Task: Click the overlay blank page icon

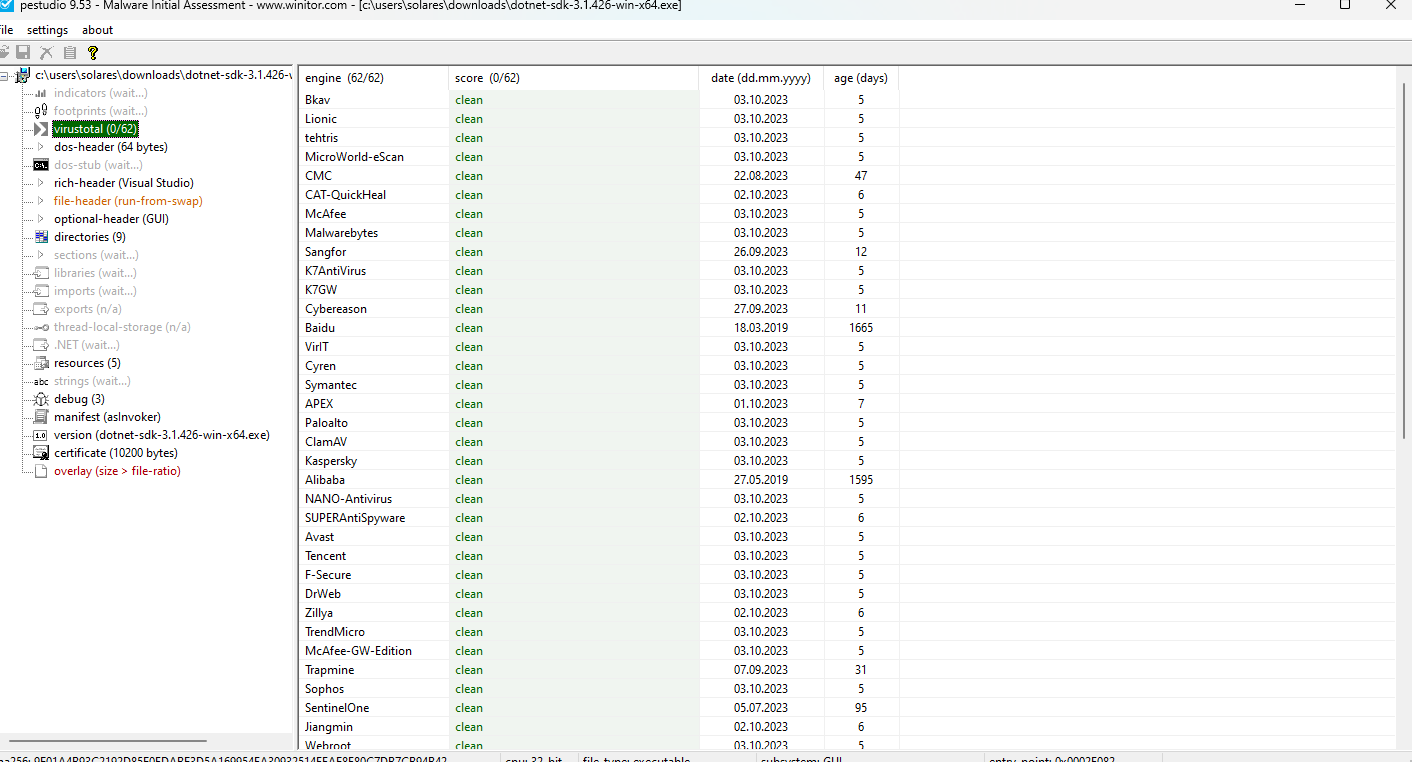Action: tap(41, 471)
